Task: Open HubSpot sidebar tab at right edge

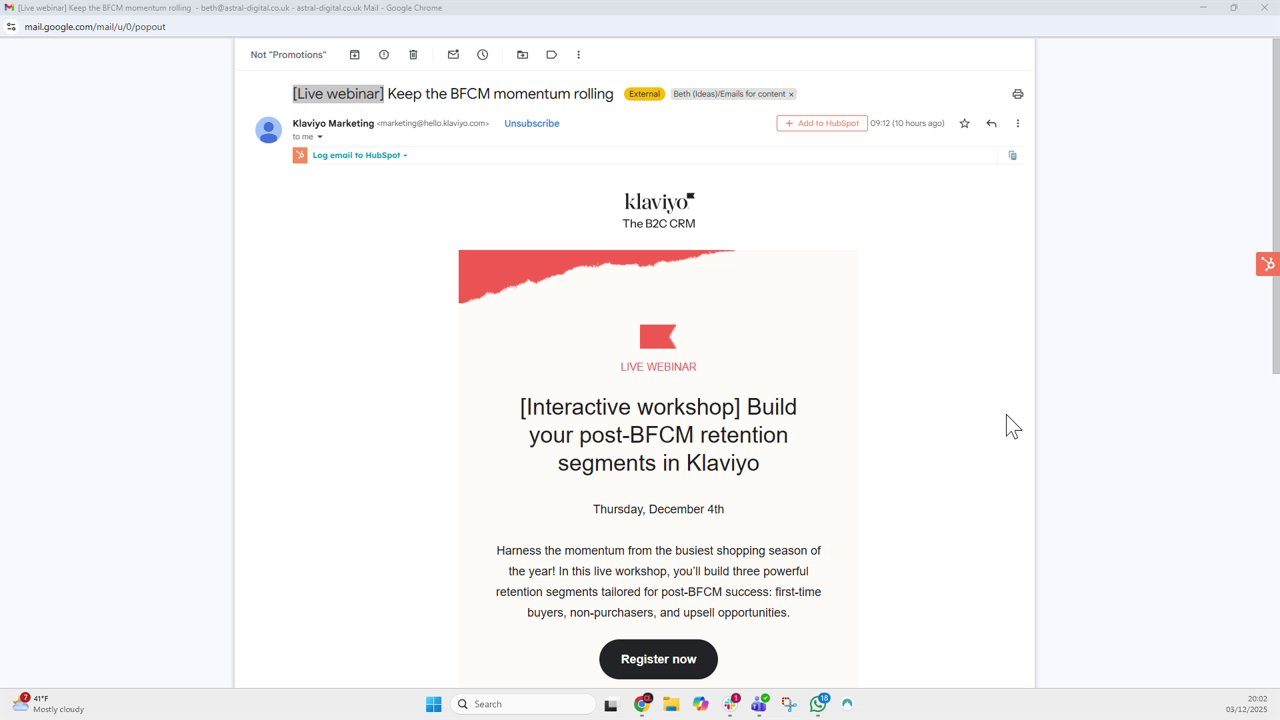Action: pyautogui.click(x=1268, y=264)
